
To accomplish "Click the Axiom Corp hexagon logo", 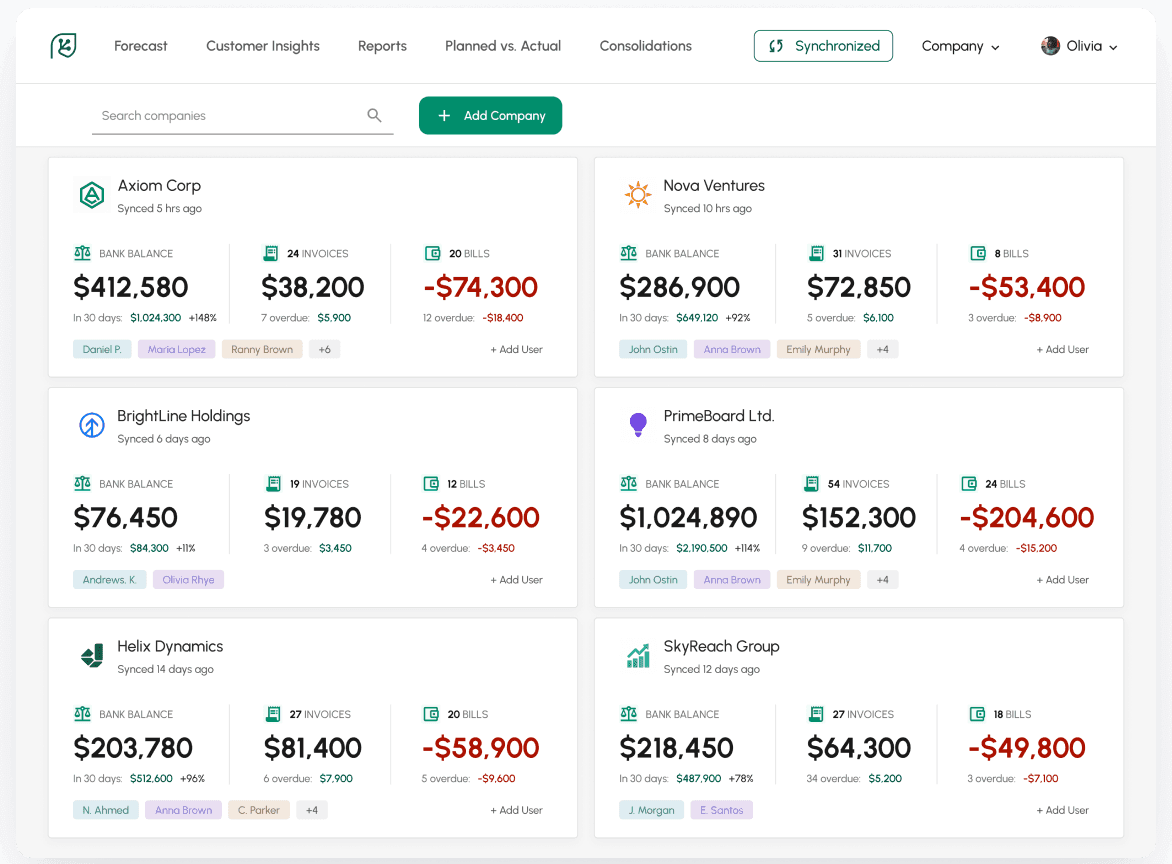I will pos(92,195).
